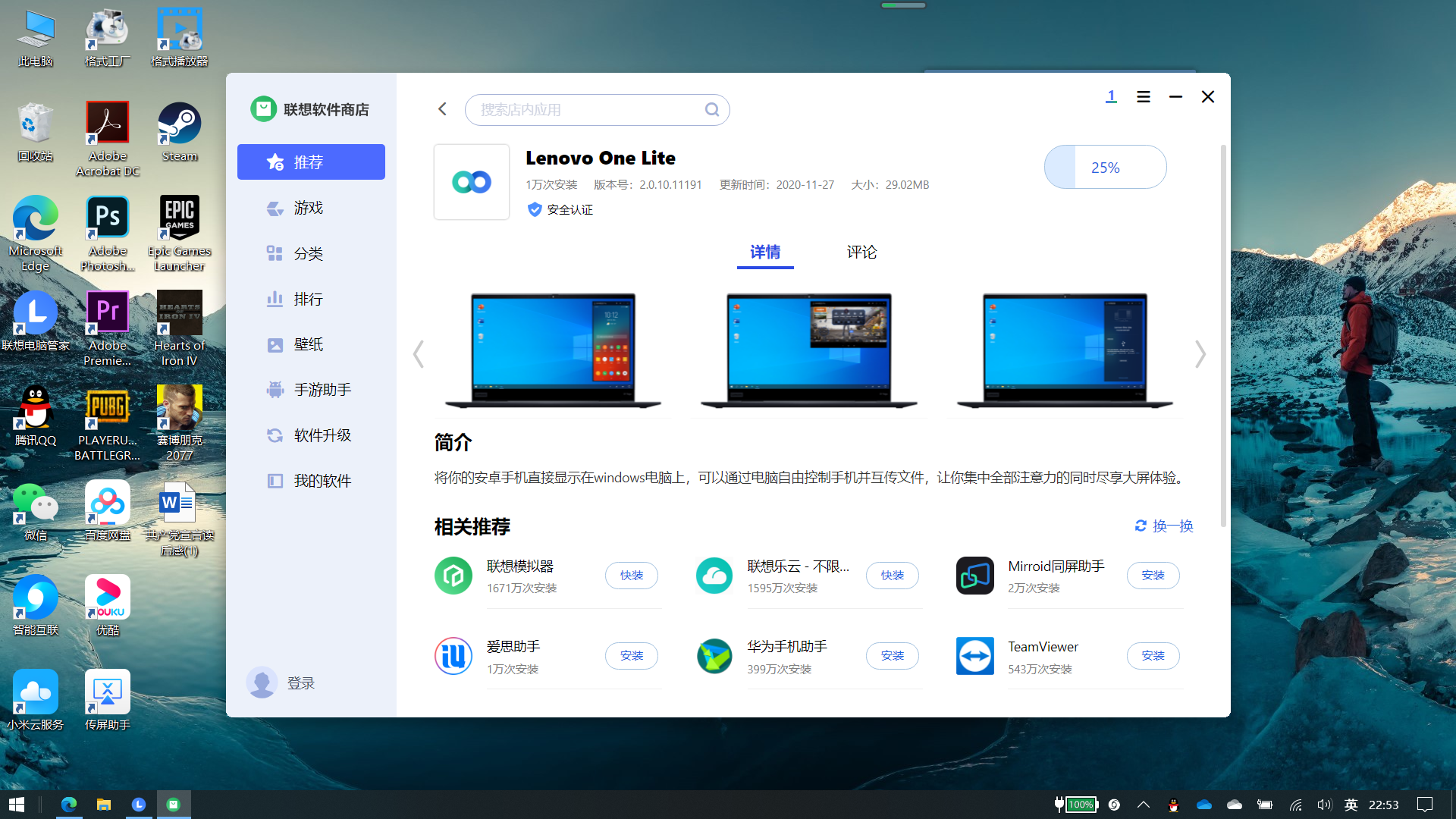Open the 软件升级 update section

(x=311, y=435)
